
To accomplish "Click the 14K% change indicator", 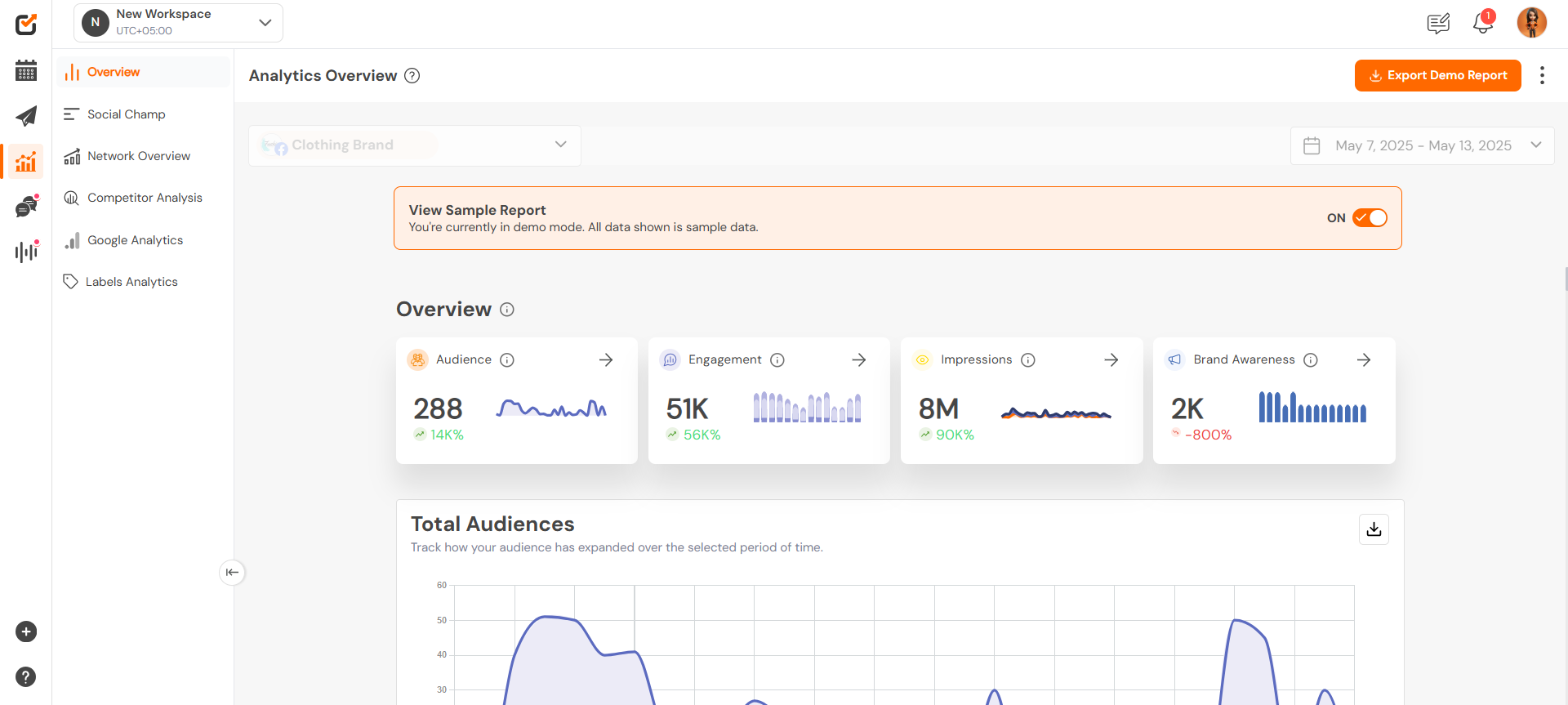I will 439,435.
